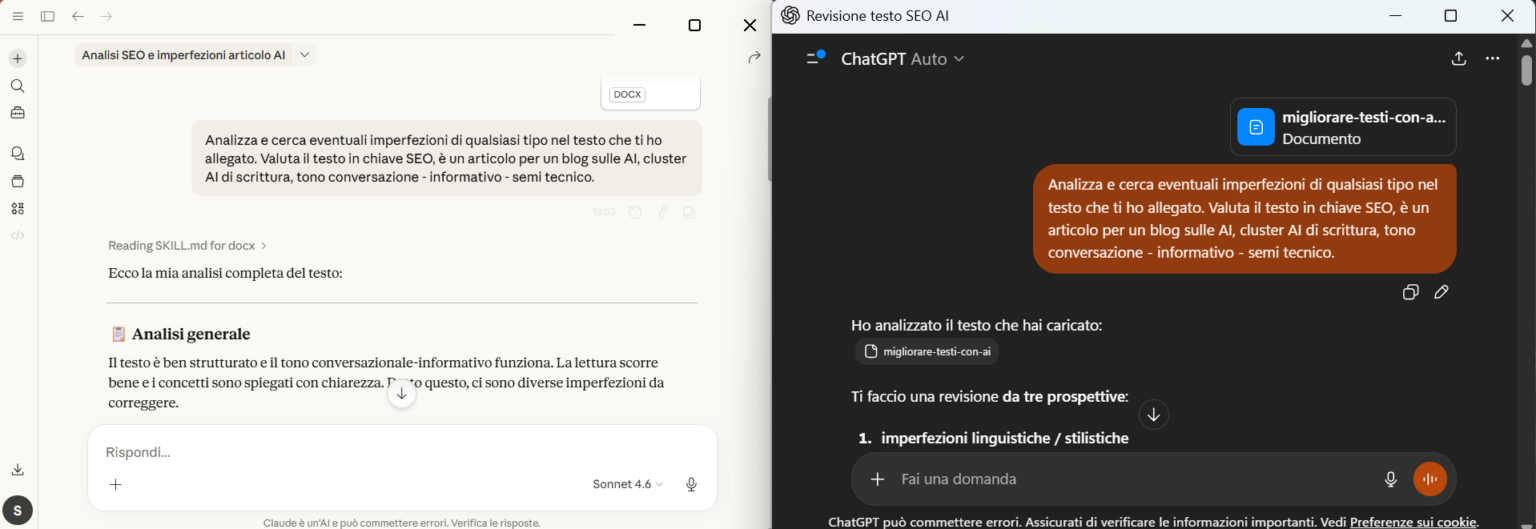Expand the Claude chat title dropdown chevron

point(305,55)
